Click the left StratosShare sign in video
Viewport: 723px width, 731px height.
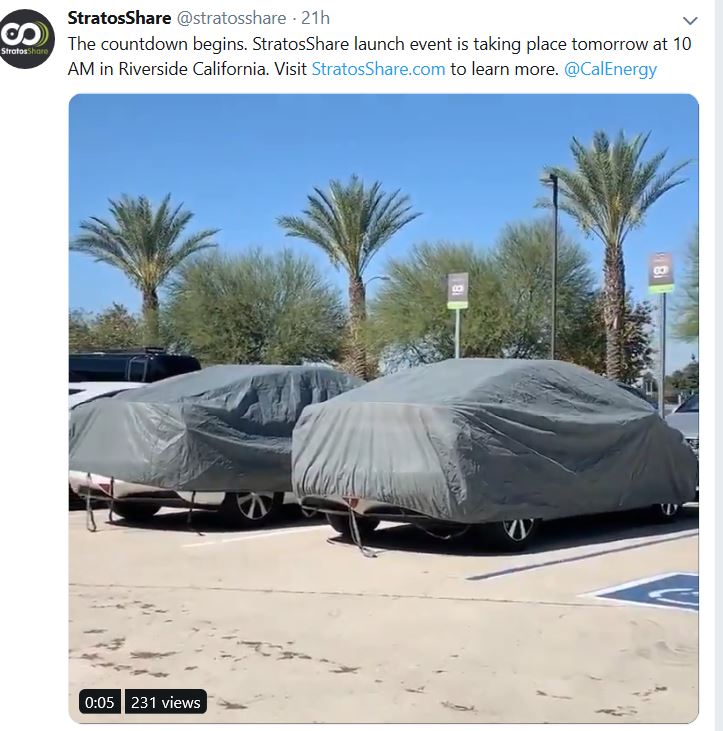coord(457,290)
